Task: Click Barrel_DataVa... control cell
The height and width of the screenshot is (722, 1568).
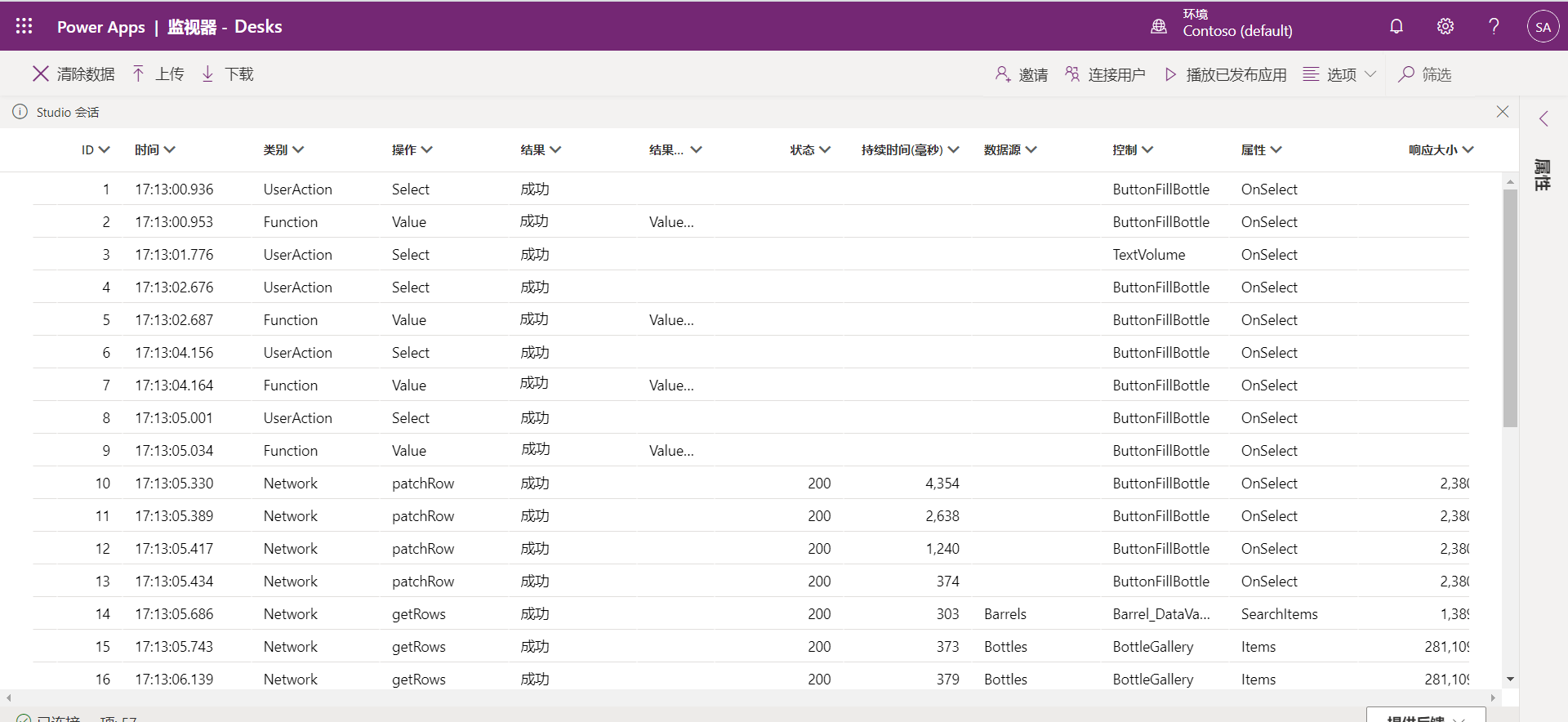Action: click(x=1161, y=614)
